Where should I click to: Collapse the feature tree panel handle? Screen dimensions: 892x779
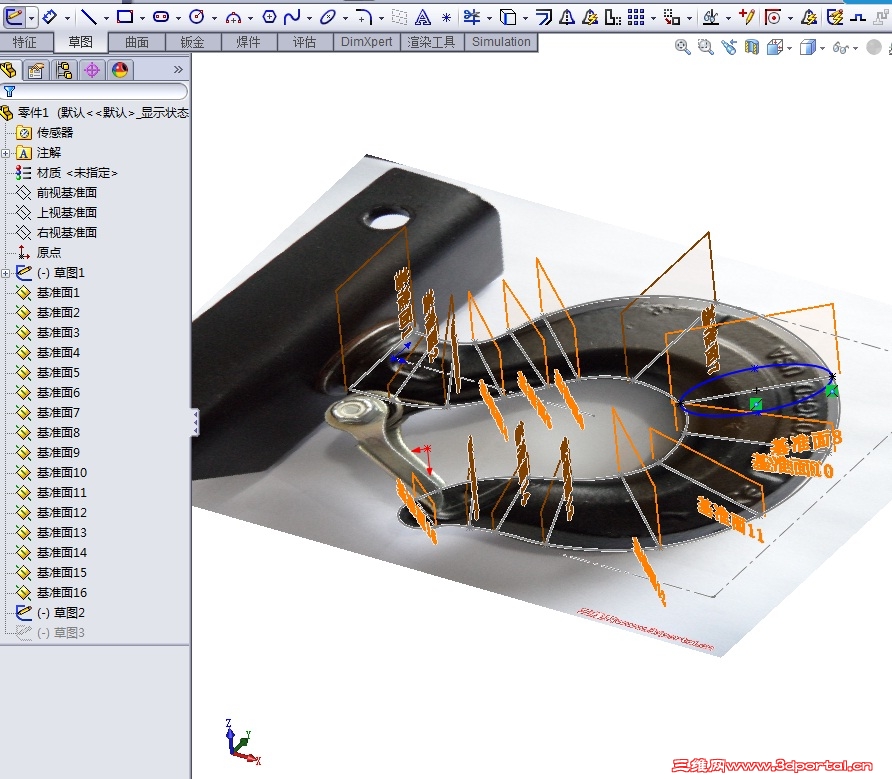point(195,423)
